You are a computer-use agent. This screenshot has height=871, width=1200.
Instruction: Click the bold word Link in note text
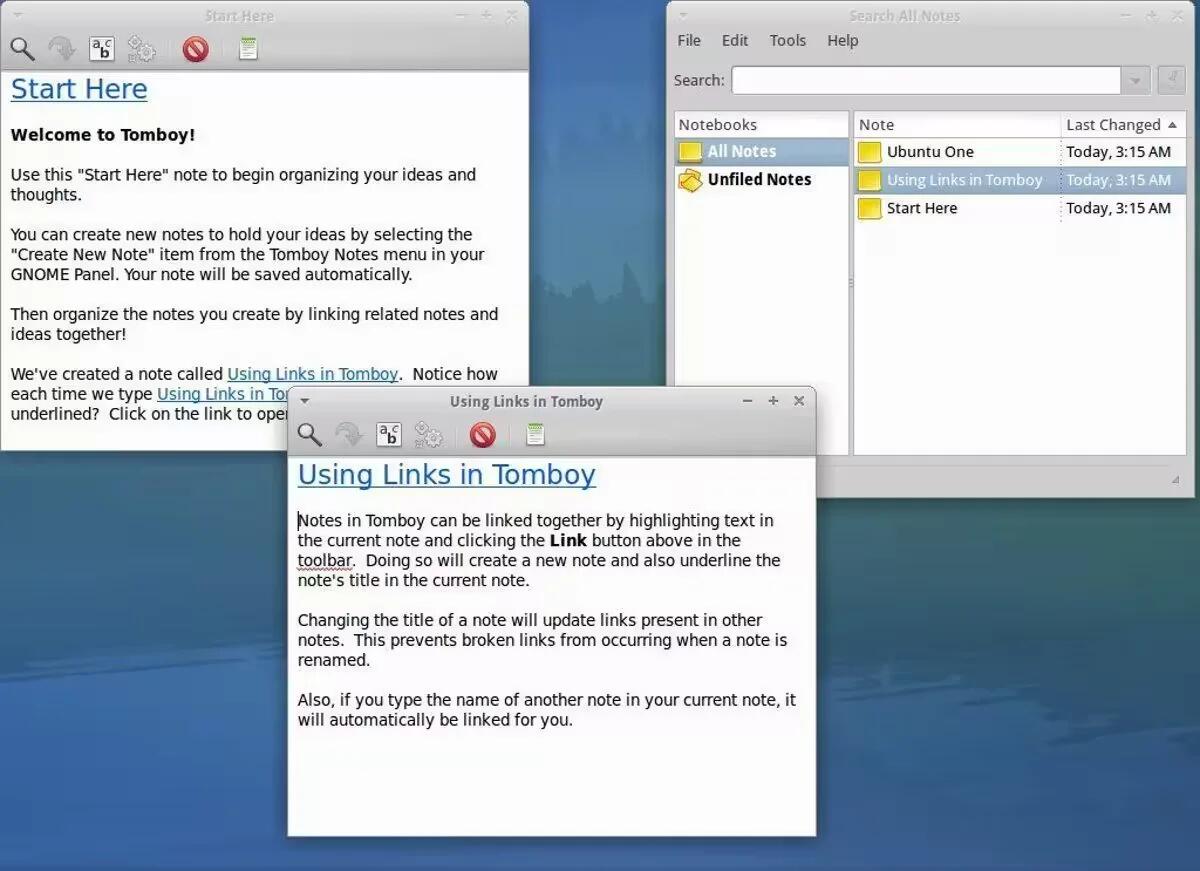coord(568,541)
